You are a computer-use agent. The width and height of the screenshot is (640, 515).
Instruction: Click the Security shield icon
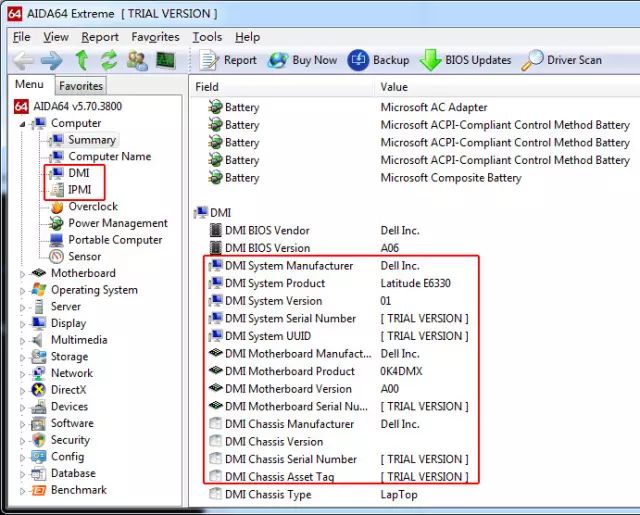(x=39, y=440)
